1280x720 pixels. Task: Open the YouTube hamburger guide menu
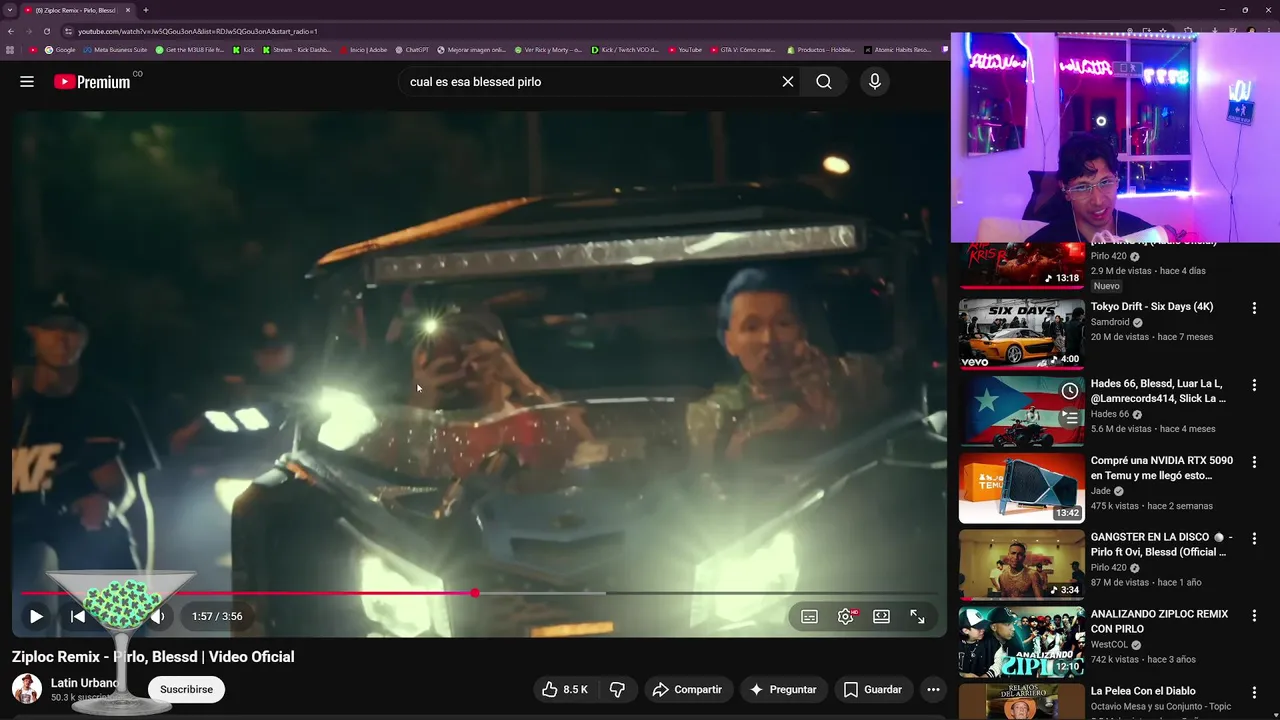tap(27, 82)
